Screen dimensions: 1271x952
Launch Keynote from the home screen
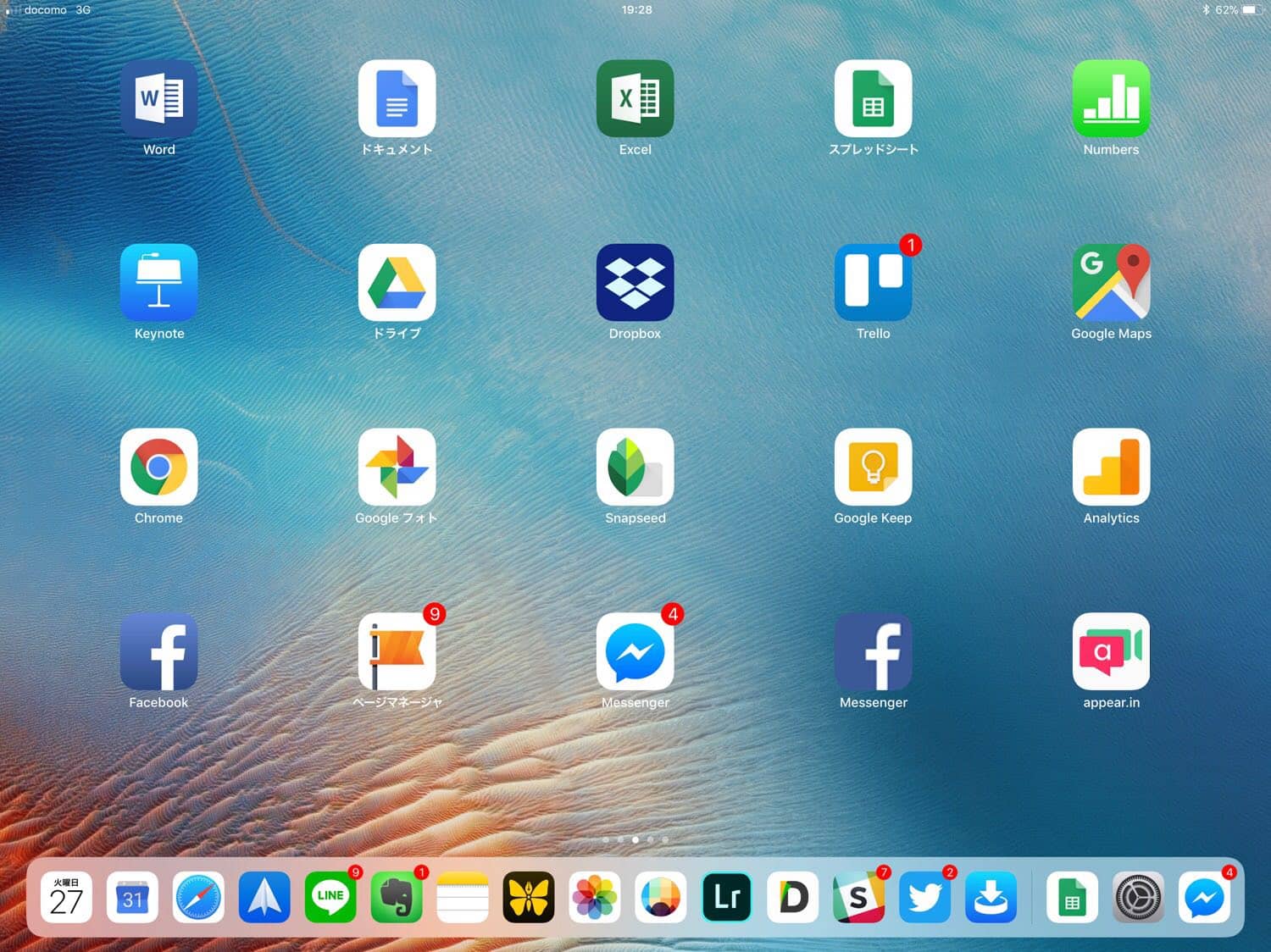[158, 283]
